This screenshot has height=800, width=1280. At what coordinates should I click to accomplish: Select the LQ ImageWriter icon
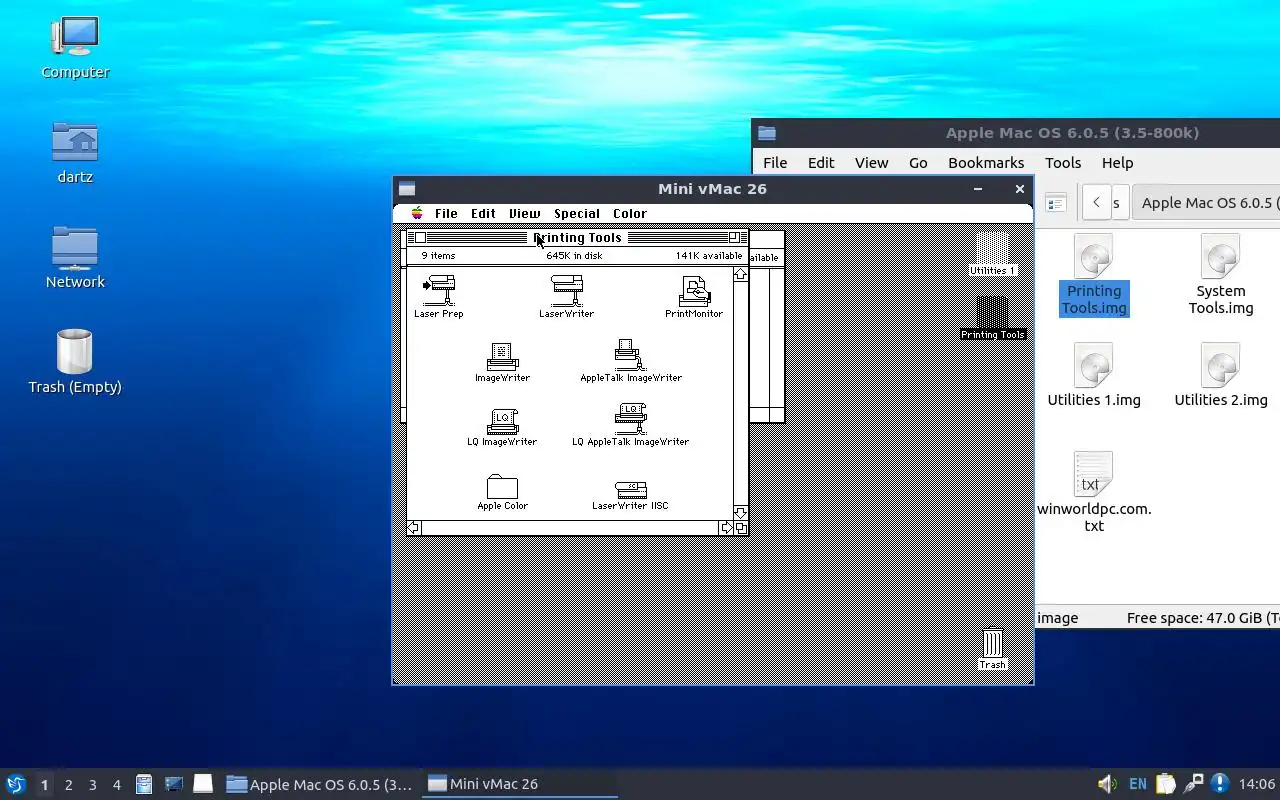tap(502, 426)
